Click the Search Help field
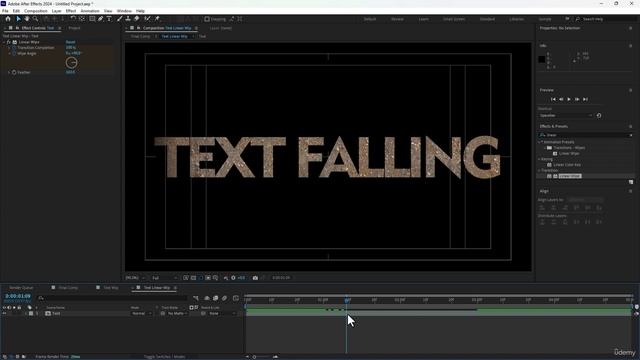Viewport: 640px width, 360px height. click(604, 19)
